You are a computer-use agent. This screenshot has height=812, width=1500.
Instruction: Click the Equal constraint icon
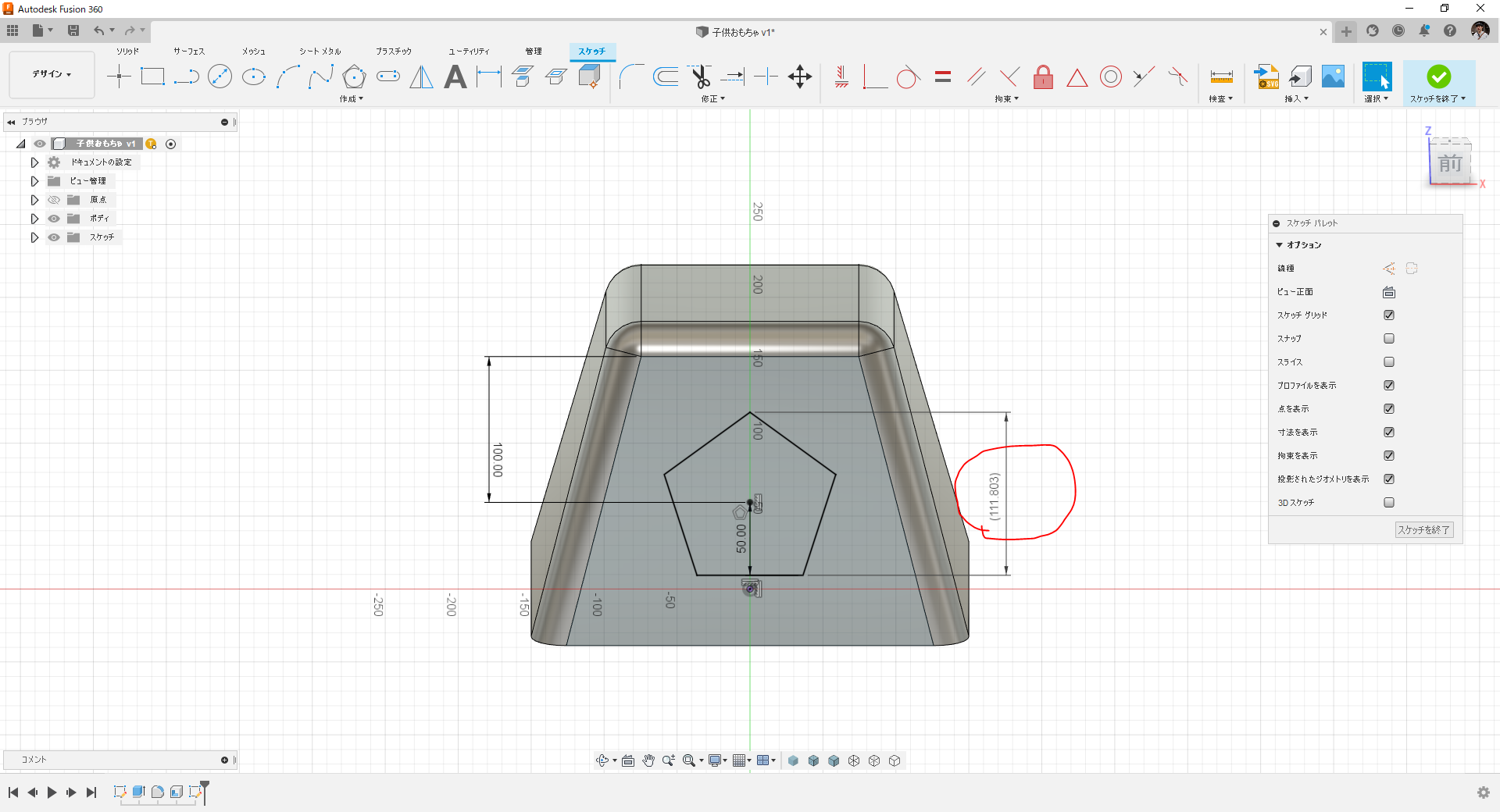(x=943, y=77)
